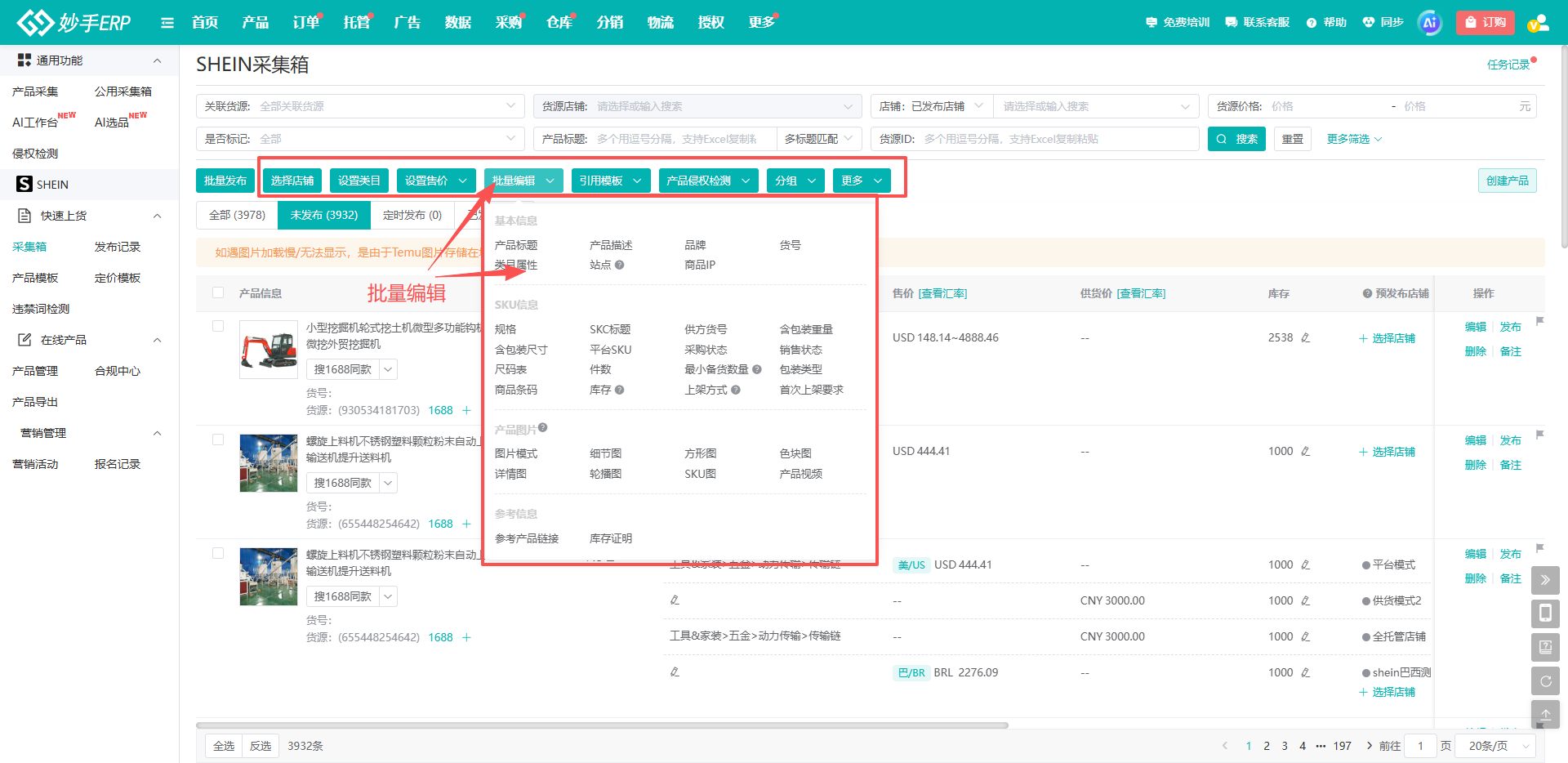
Task: Click the floating back-to-top arrow icon
Action: point(1545,714)
